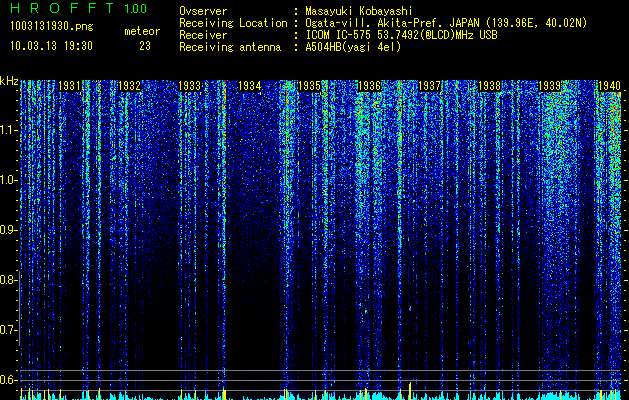This screenshot has width=629, height=400.
Task: Click the meteor count label
Action: (142, 31)
